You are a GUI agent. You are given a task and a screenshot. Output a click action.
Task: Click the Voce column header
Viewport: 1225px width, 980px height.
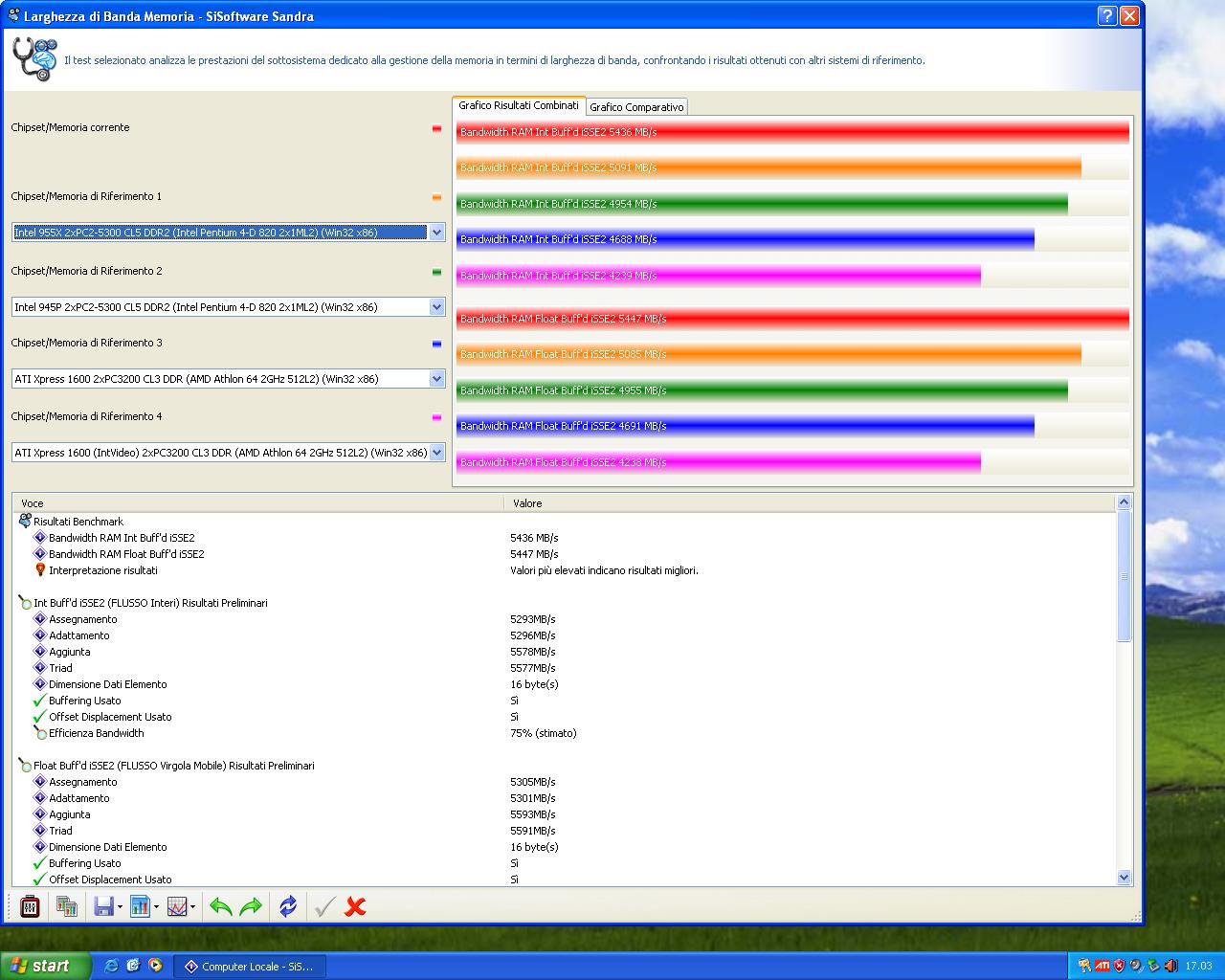[258, 502]
